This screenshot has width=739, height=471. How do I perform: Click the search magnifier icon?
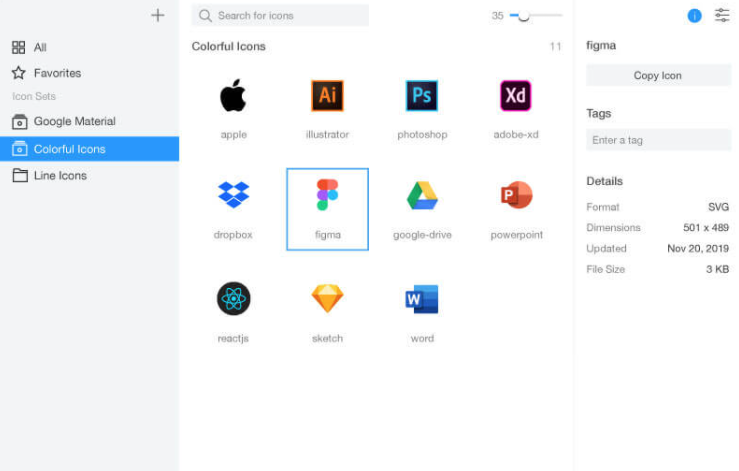(x=205, y=16)
